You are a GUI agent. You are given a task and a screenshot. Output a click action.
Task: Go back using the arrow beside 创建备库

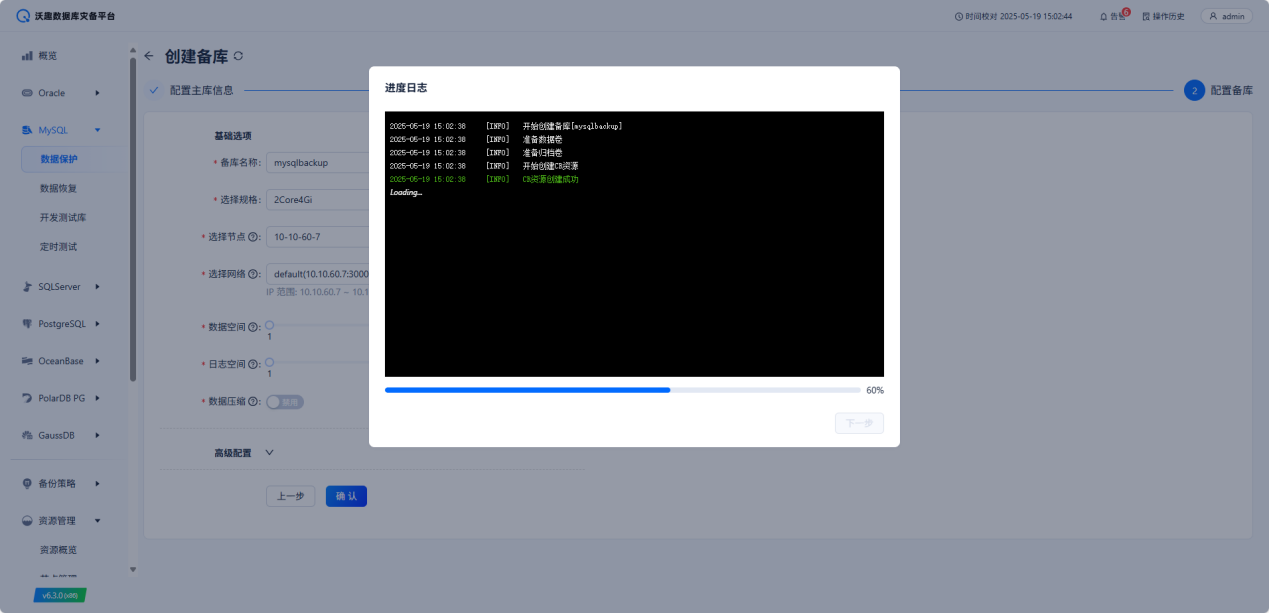(x=149, y=56)
